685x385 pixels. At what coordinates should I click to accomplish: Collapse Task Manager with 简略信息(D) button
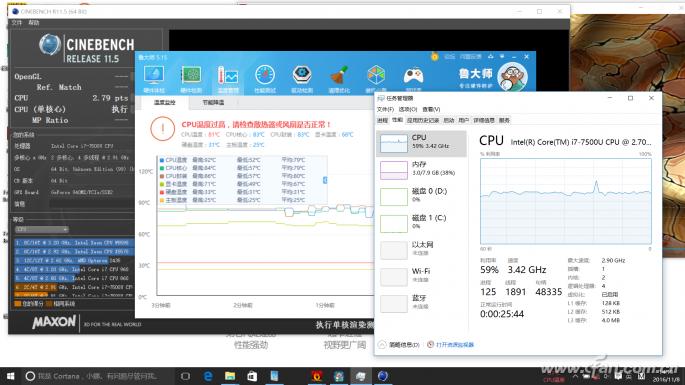tap(399, 345)
